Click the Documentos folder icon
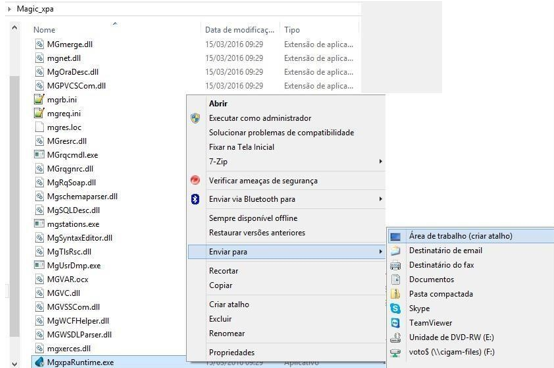The image size is (554, 368). pyautogui.click(x=395, y=280)
